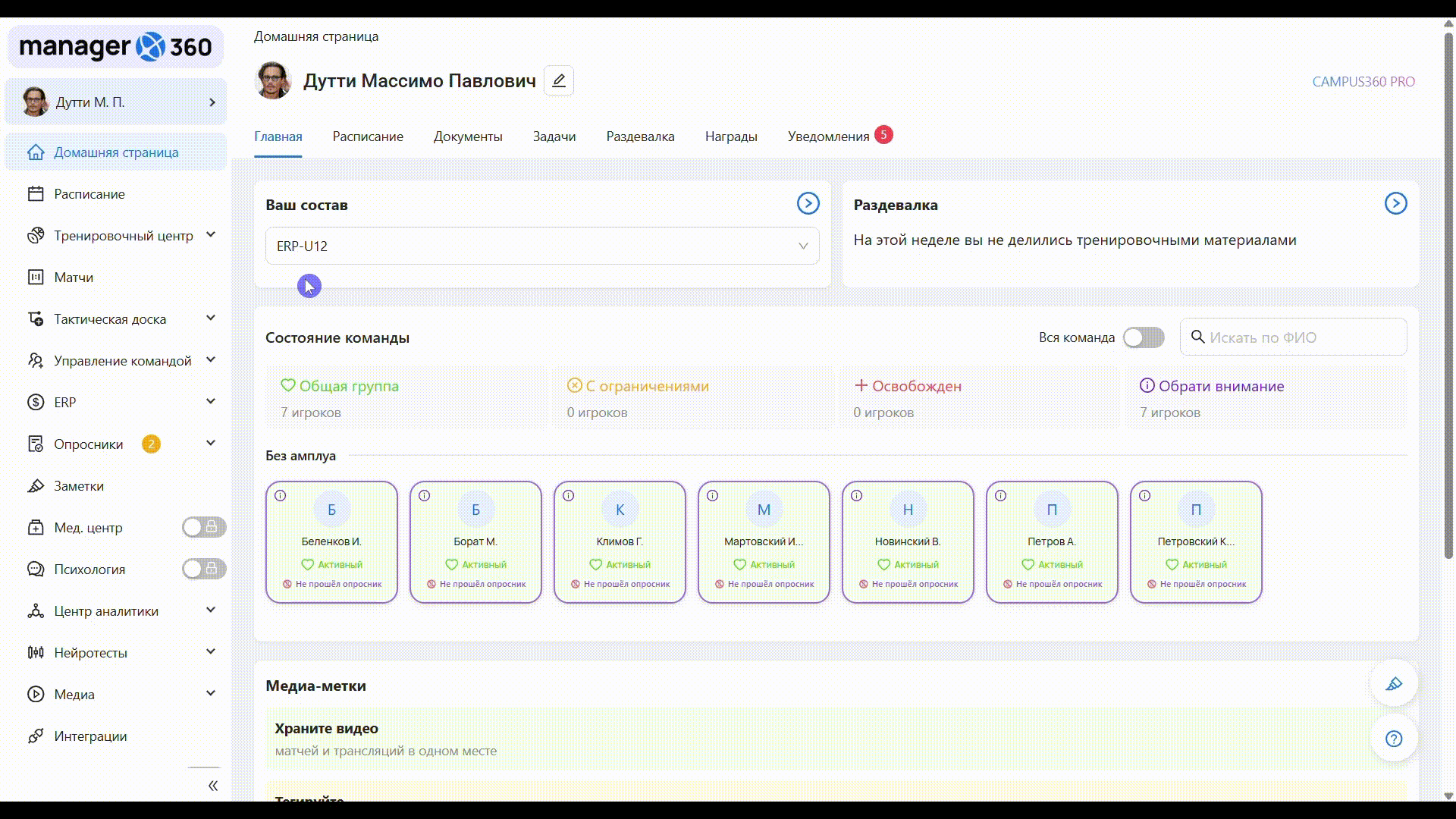Open the ERP-U12 team dropdown
Viewport: 1456px width, 819px height.
[x=542, y=246]
